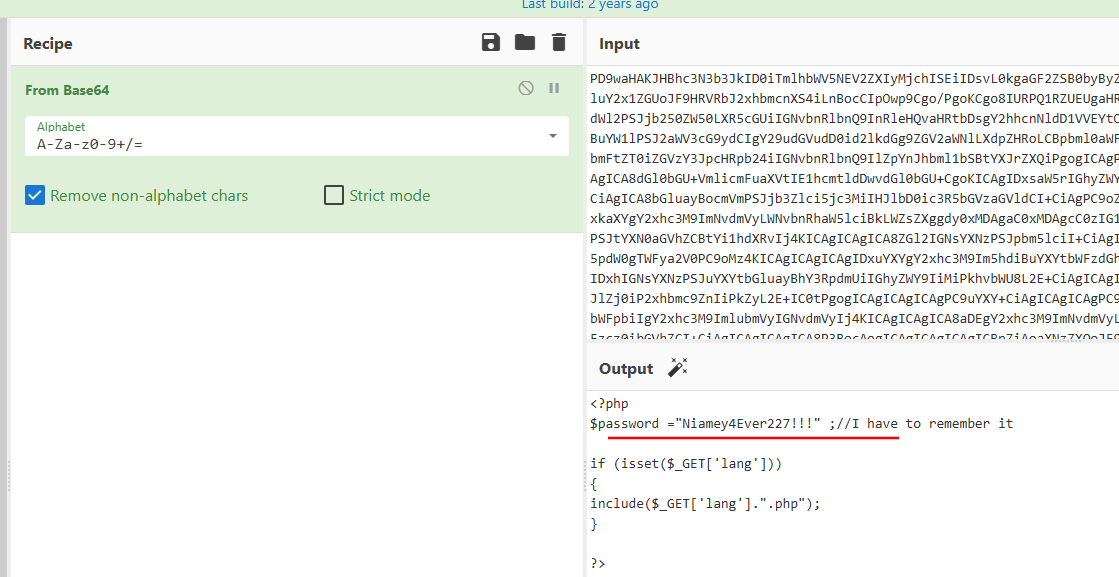This screenshot has width=1119, height=577.
Task: Click the if isset $_GET line
Action: click(686, 464)
